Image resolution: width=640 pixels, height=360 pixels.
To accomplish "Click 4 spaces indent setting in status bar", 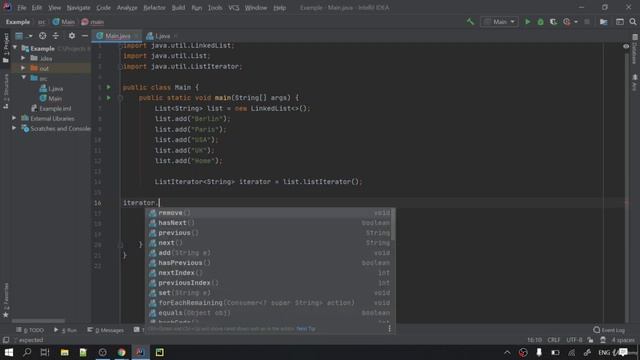I will [622, 340].
